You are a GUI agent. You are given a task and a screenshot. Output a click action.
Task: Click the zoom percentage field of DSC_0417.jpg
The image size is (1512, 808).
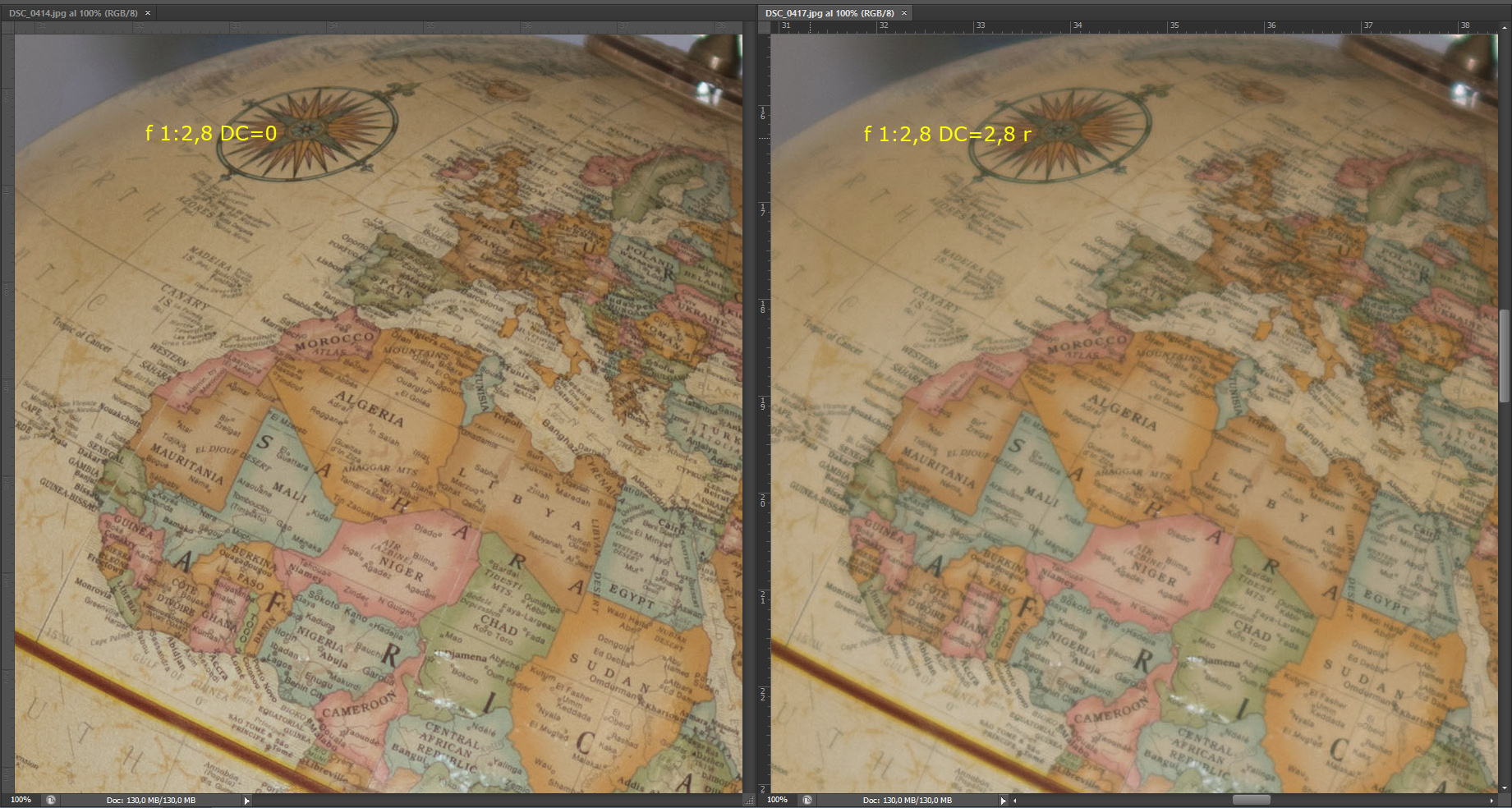point(777,800)
